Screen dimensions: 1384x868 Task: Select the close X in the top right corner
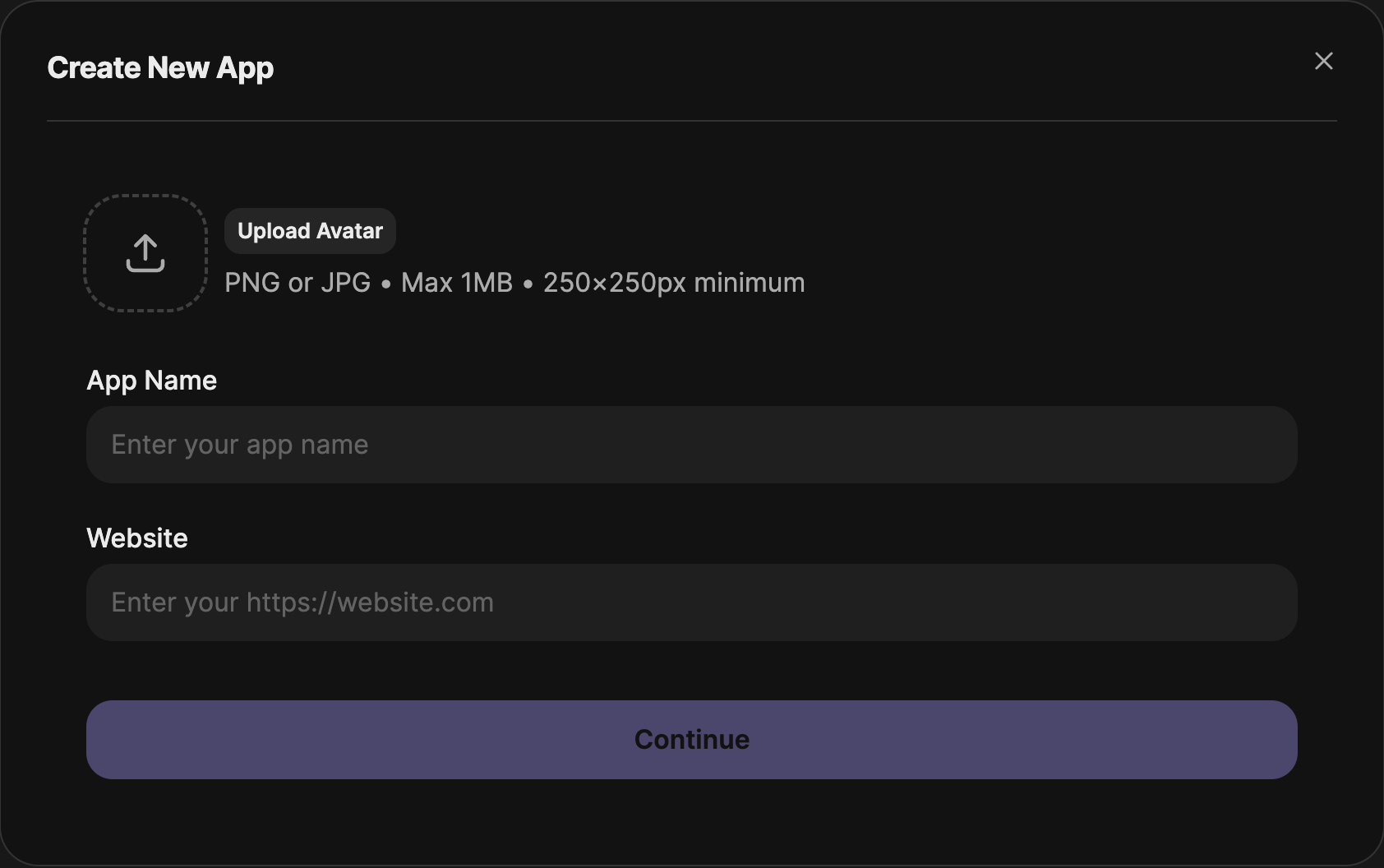[x=1323, y=61]
